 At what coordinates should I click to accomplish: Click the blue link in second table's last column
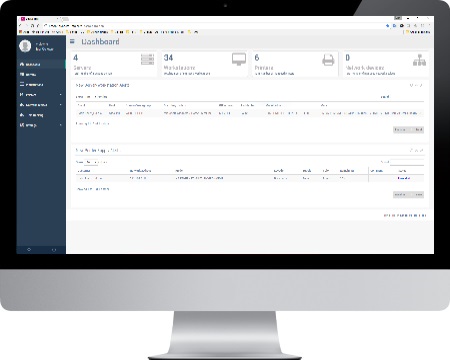pyautogui.click(x=404, y=178)
